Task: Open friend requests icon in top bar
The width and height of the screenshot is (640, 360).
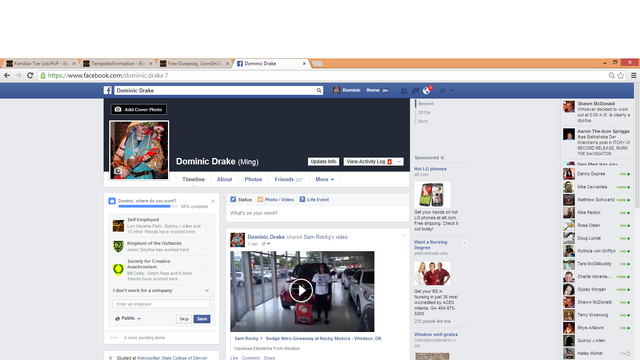Action: click(x=404, y=91)
